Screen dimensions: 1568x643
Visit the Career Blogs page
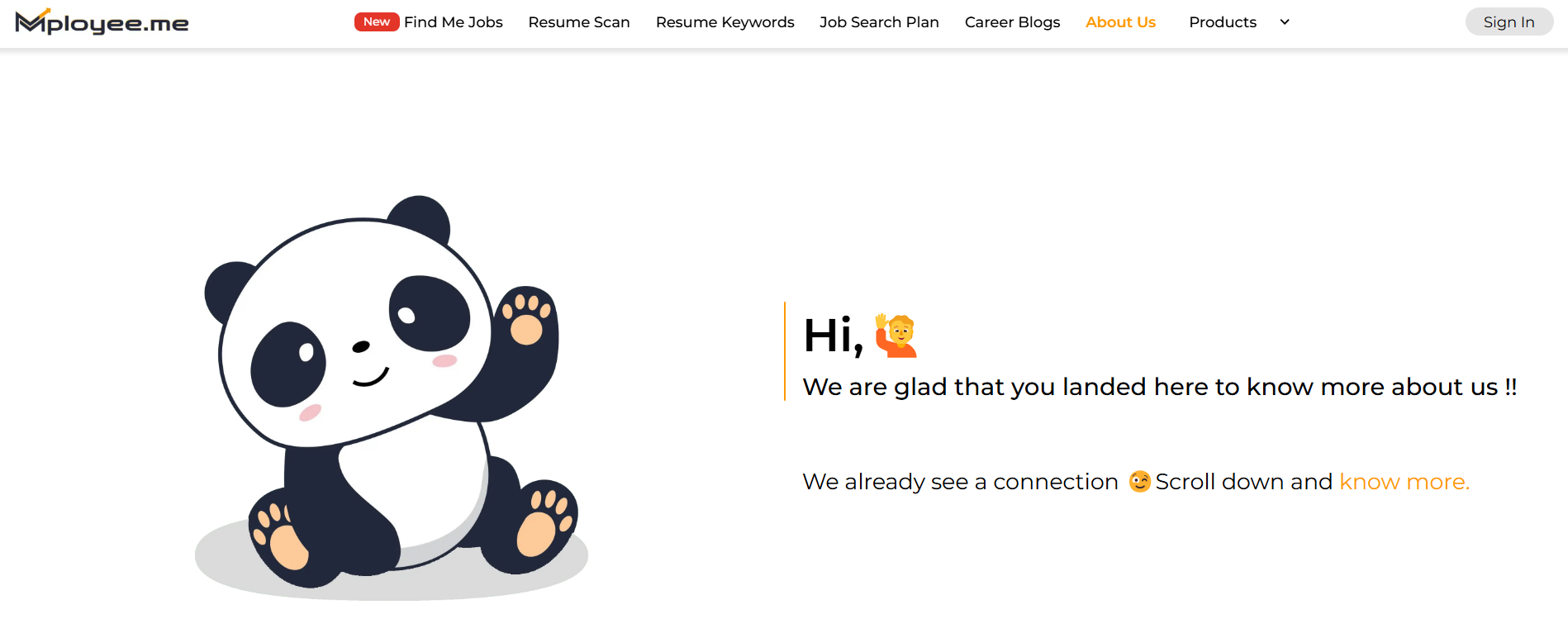pyautogui.click(x=1012, y=22)
